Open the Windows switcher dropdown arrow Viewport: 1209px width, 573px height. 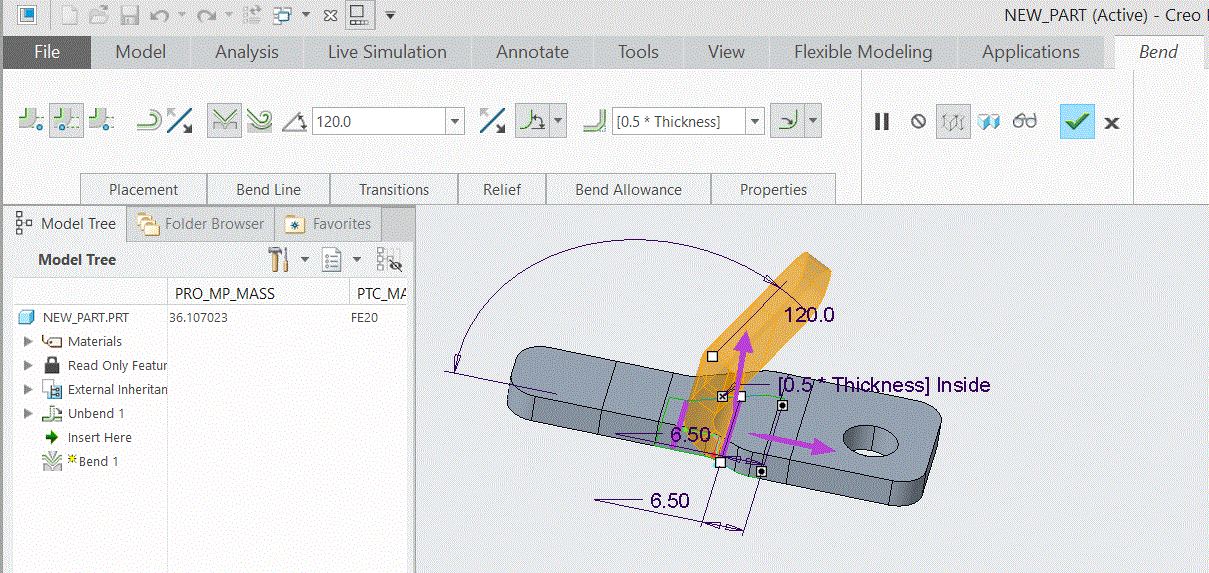pyautogui.click(x=305, y=15)
